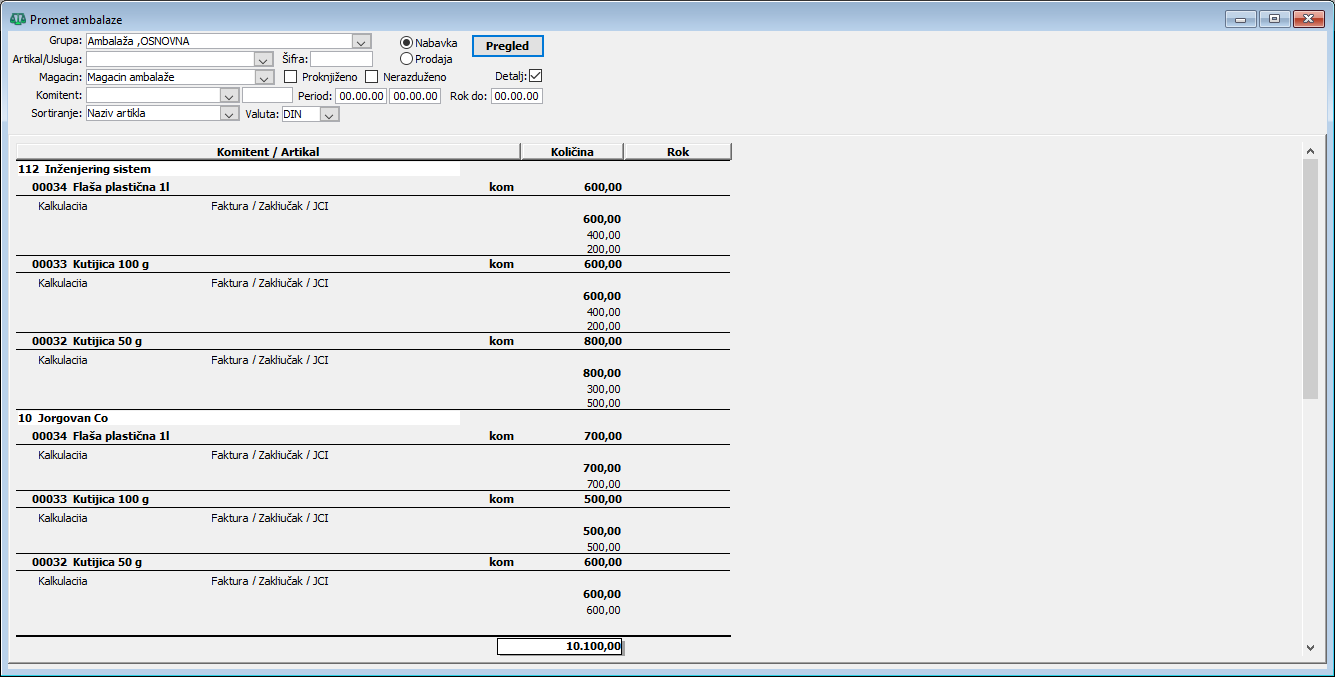This screenshot has width=1335, height=677.
Task: Click the Količina column header
Action: (x=572, y=152)
